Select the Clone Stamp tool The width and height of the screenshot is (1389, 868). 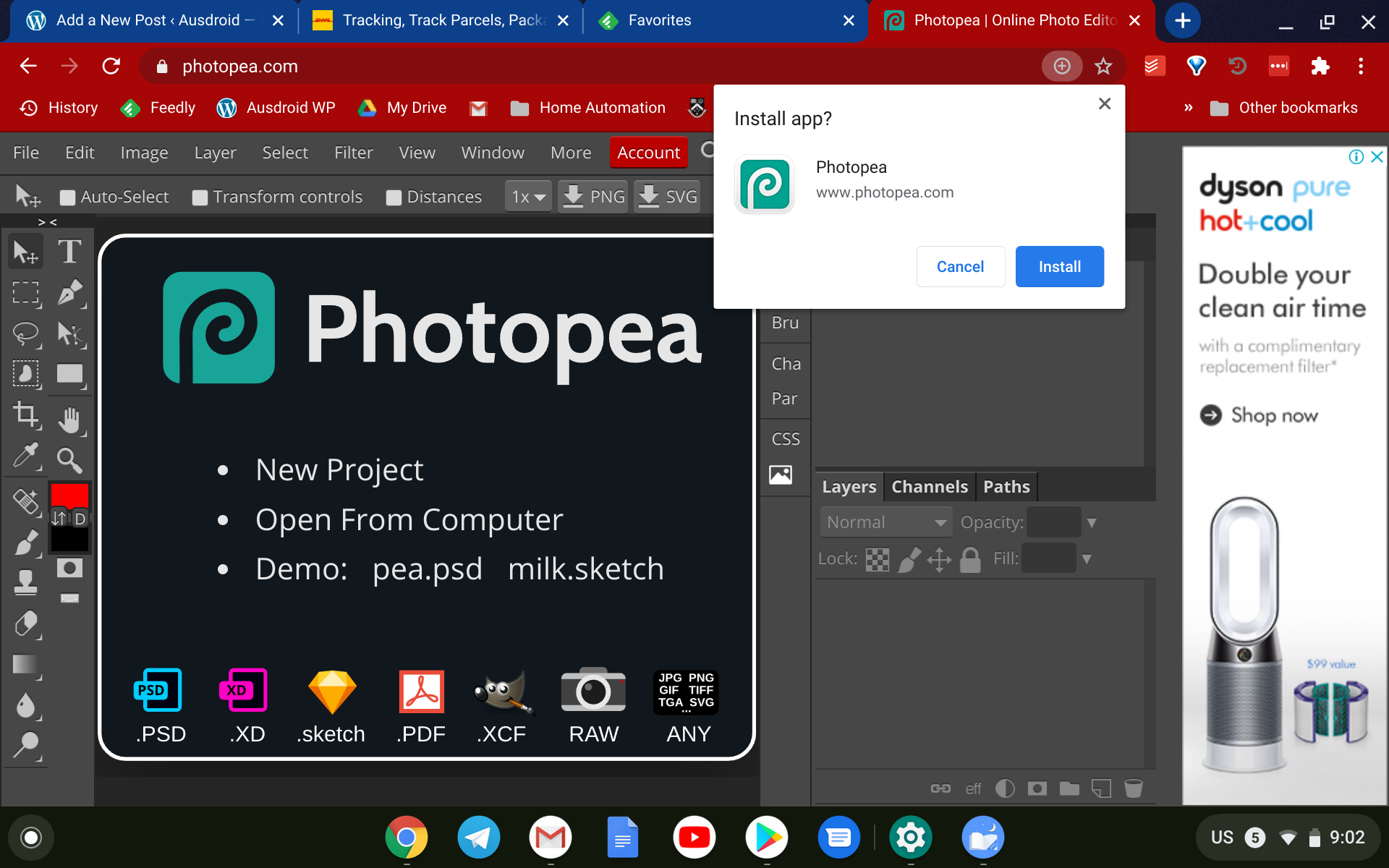(x=26, y=582)
